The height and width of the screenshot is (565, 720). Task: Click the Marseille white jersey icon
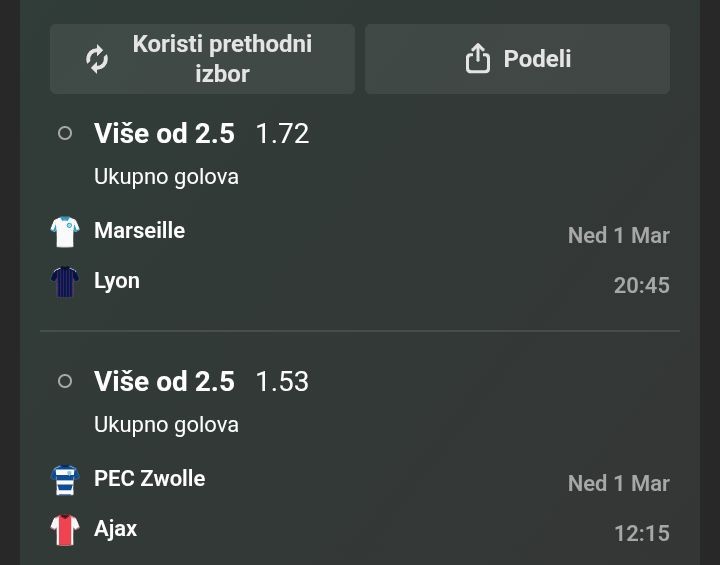point(65,231)
